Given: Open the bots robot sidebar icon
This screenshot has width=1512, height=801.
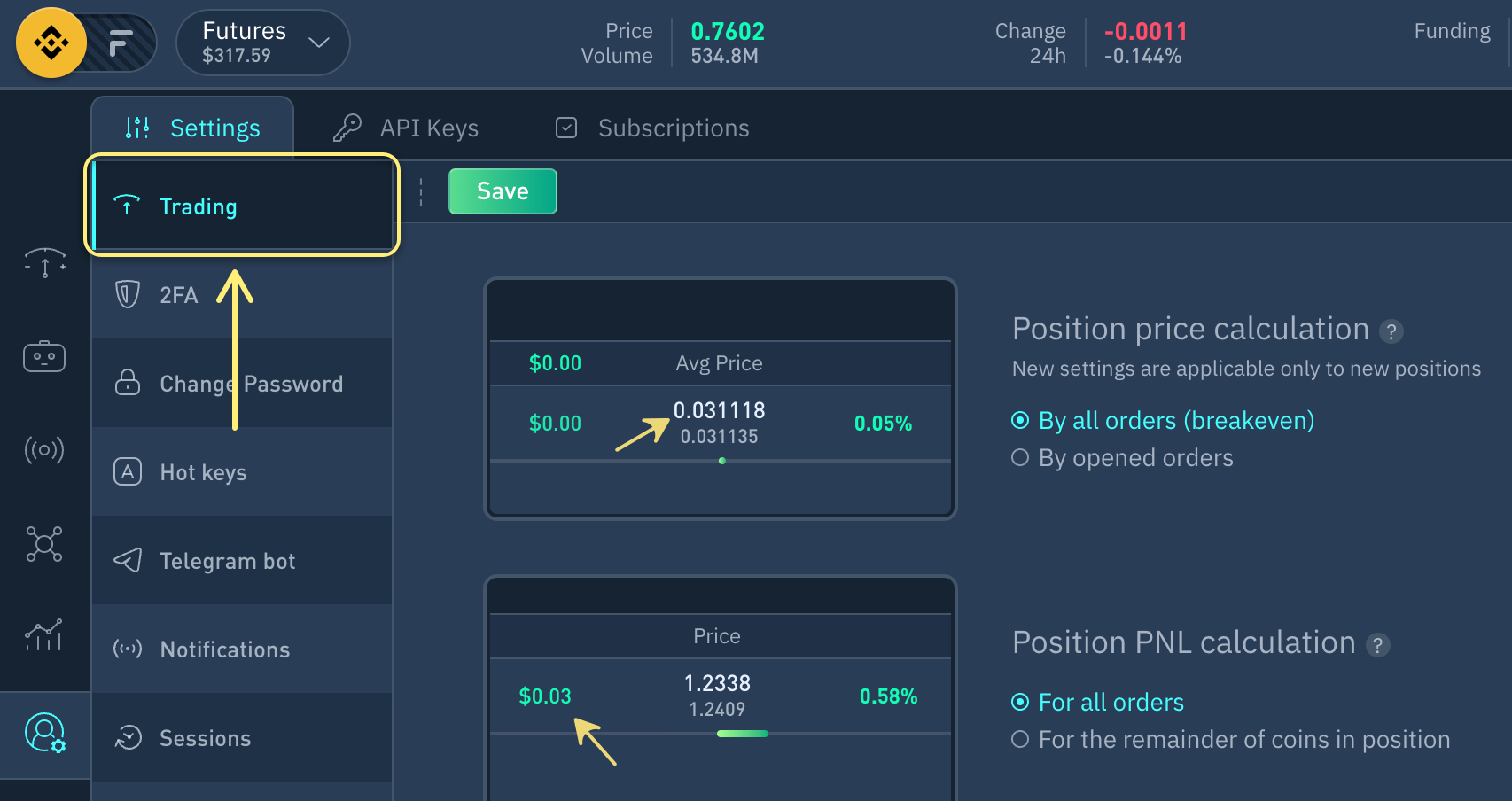Looking at the screenshot, I should [x=44, y=357].
